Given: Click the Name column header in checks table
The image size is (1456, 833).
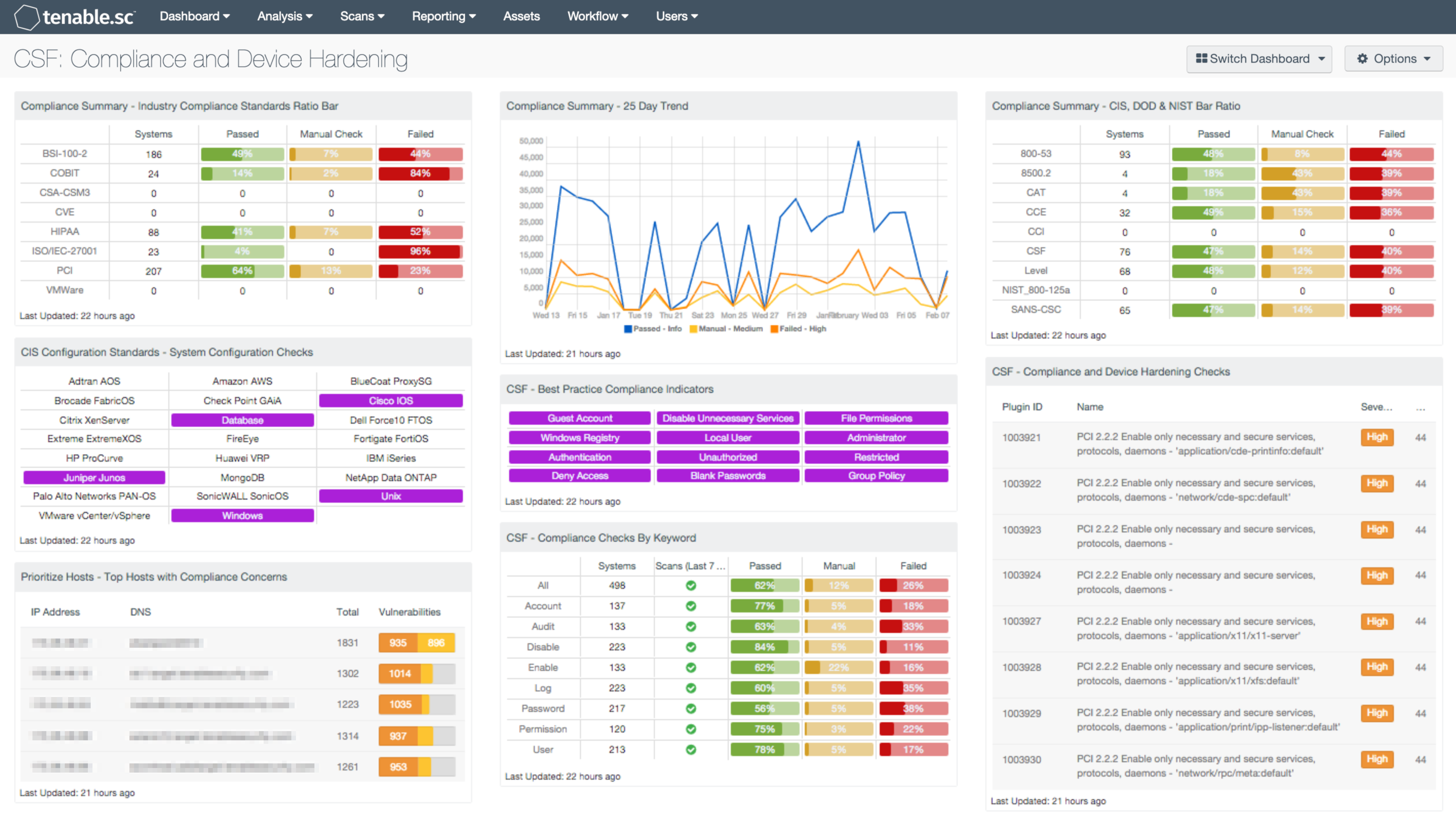Looking at the screenshot, I should tap(1090, 407).
